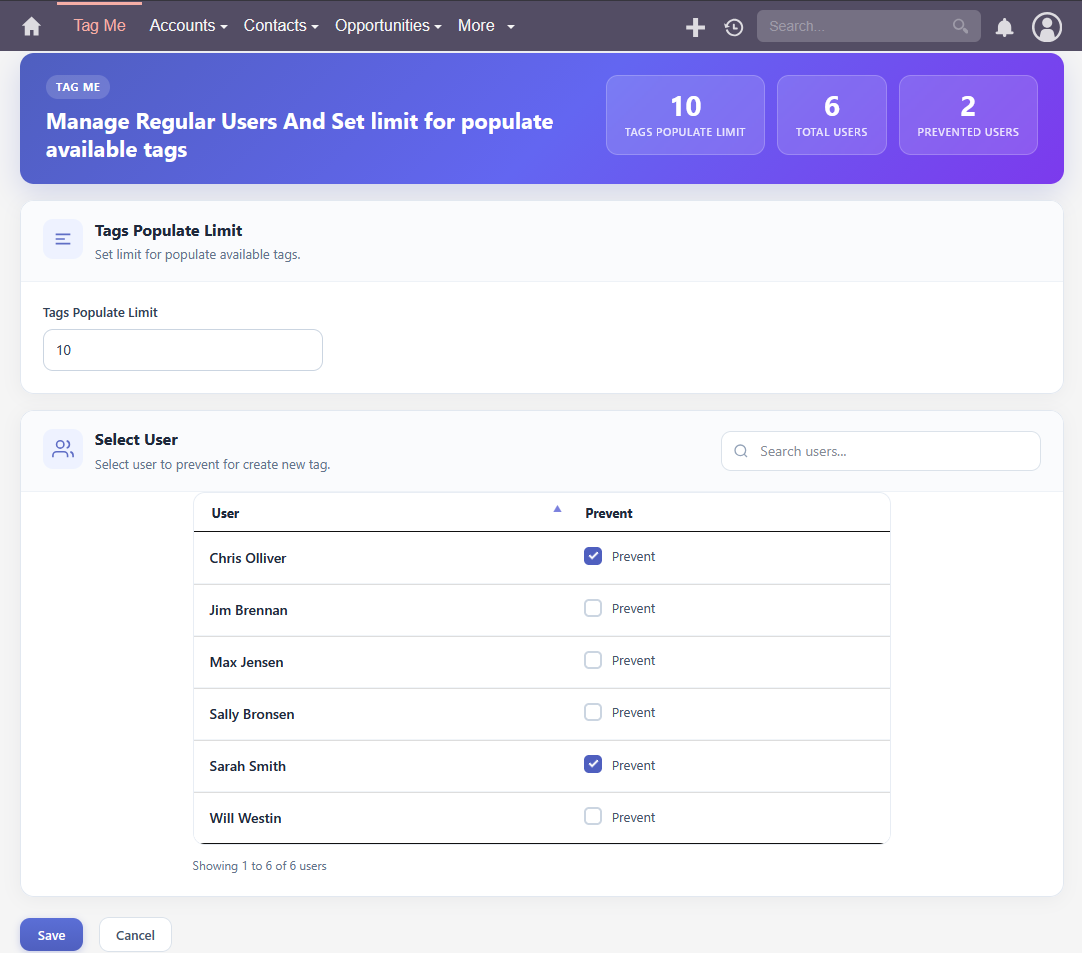This screenshot has width=1082, height=953.
Task: Click the Prevented Users stat card
Action: click(968, 115)
